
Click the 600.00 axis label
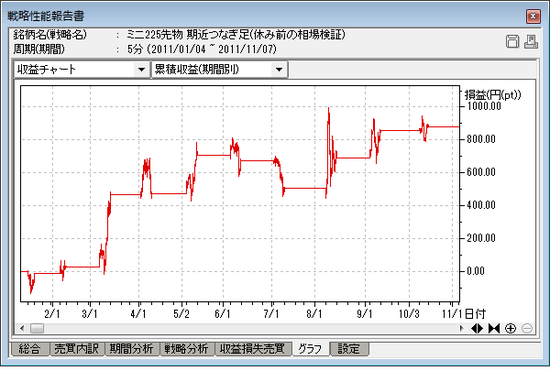click(481, 172)
